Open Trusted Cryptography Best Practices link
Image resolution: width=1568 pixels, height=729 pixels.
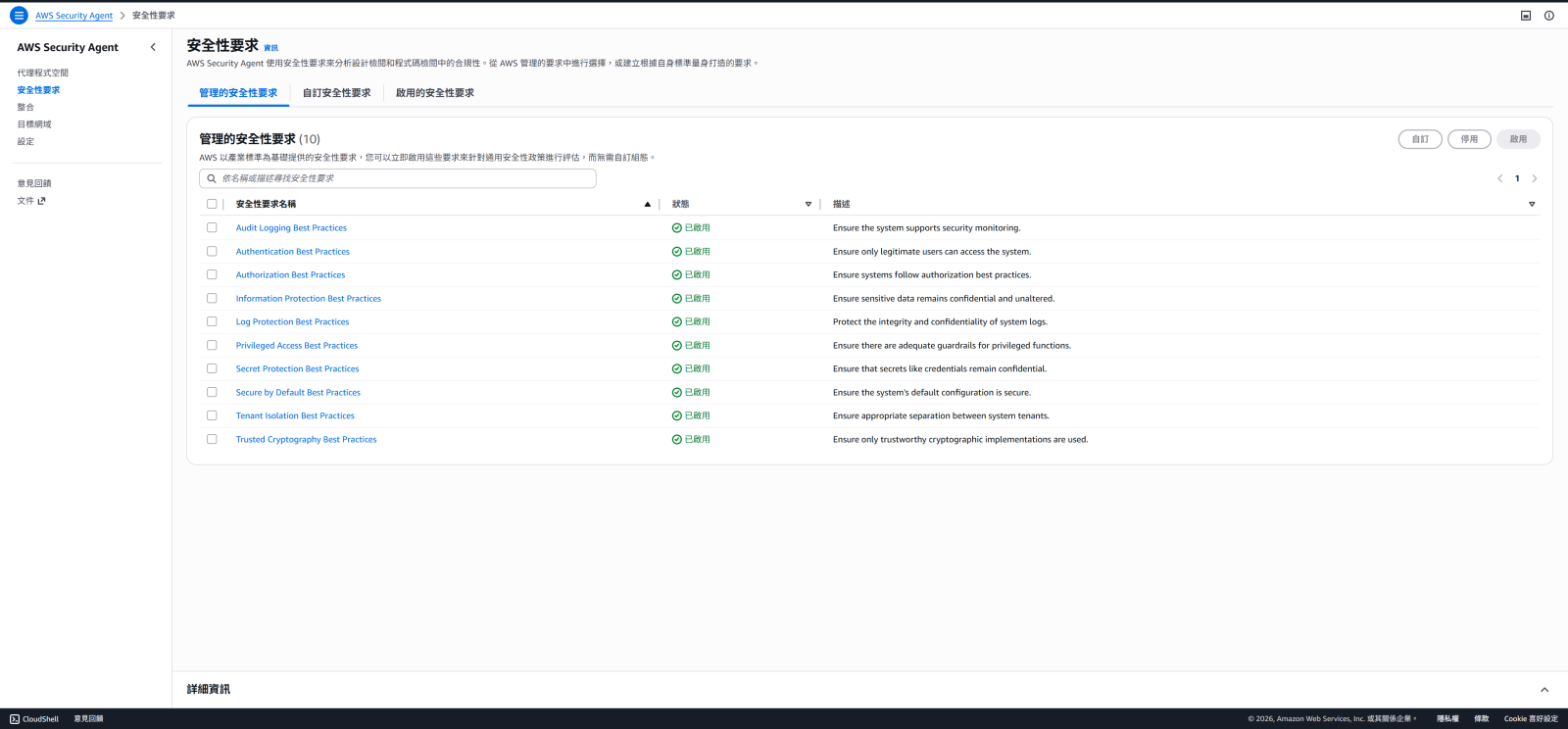click(306, 440)
